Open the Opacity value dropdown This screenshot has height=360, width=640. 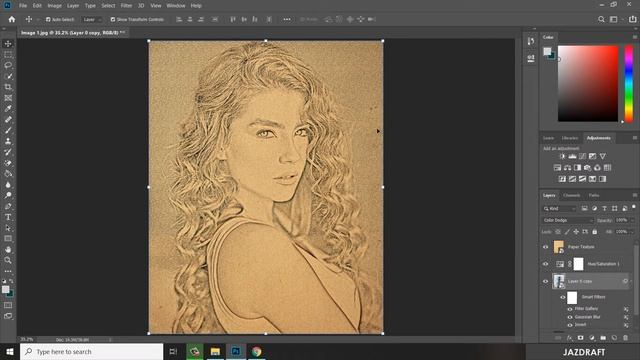(632, 220)
